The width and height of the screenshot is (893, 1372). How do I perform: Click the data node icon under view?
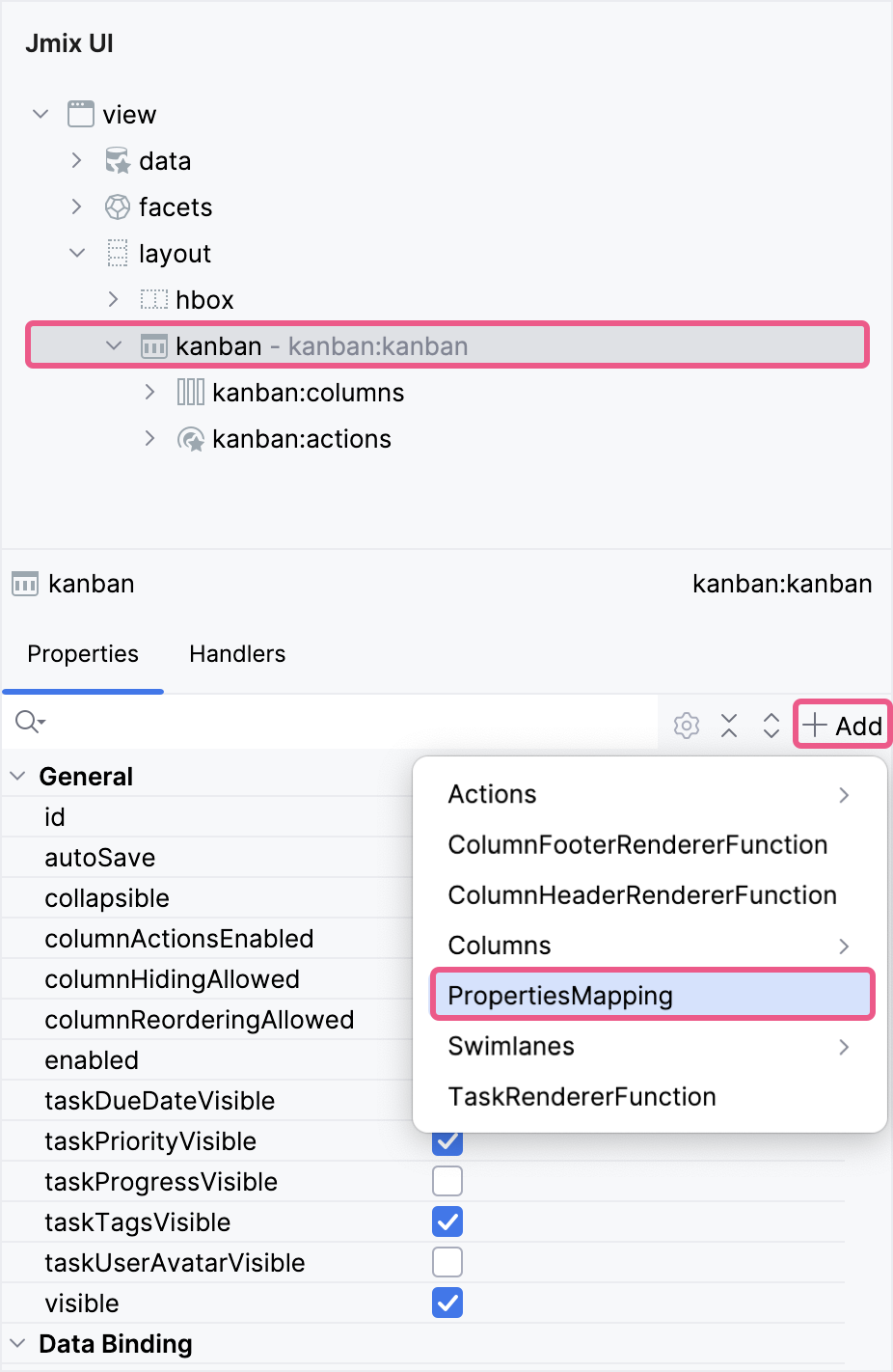point(117,160)
